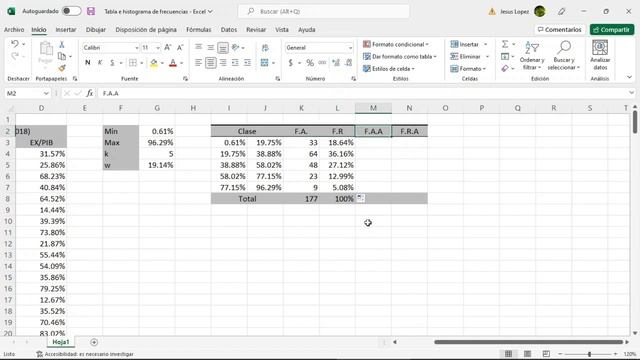Click the Analizar datos button
The image size is (640, 360).
click(600, 56)
